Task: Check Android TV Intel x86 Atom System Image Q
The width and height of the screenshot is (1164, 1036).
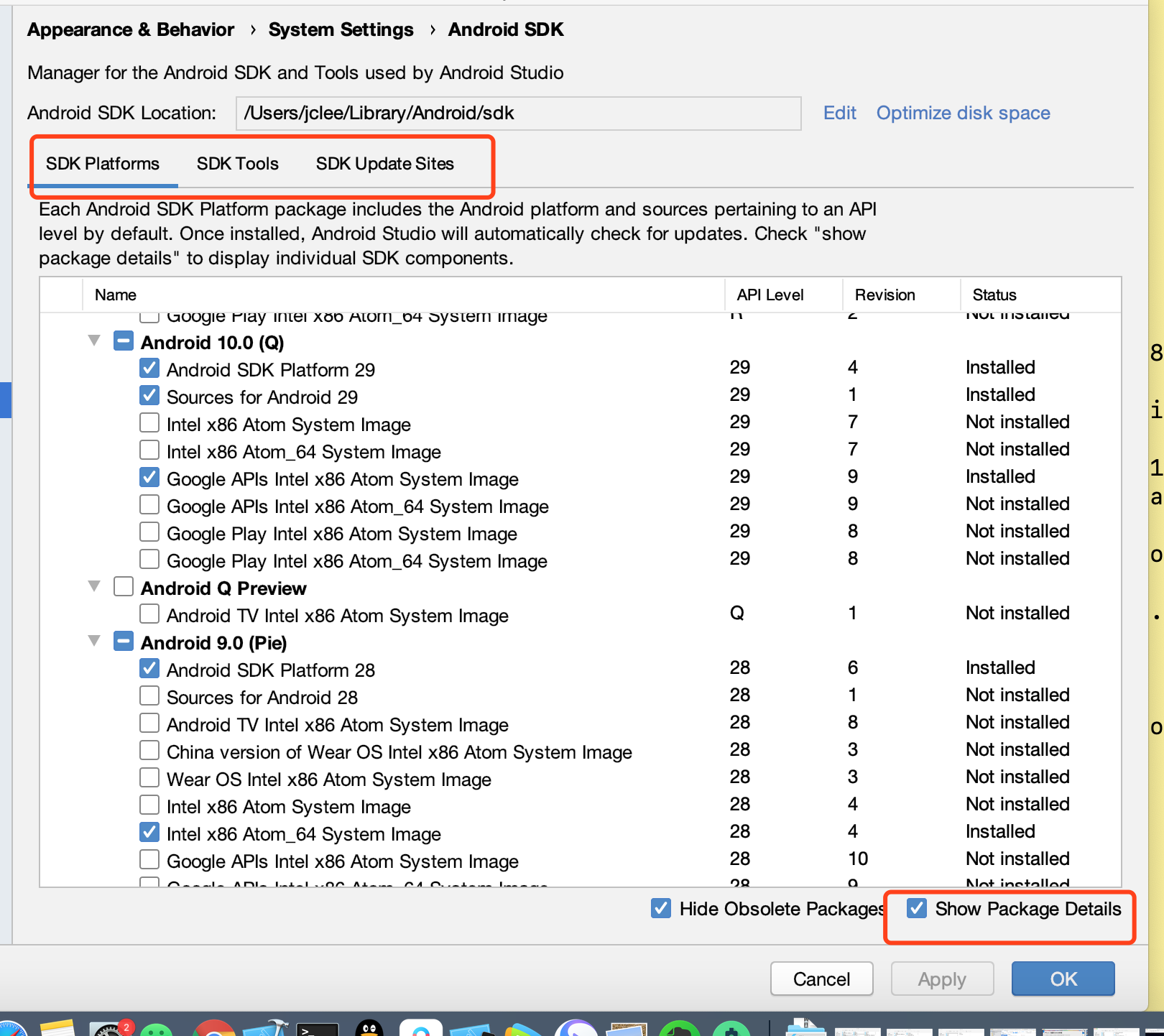Action: 149,614
